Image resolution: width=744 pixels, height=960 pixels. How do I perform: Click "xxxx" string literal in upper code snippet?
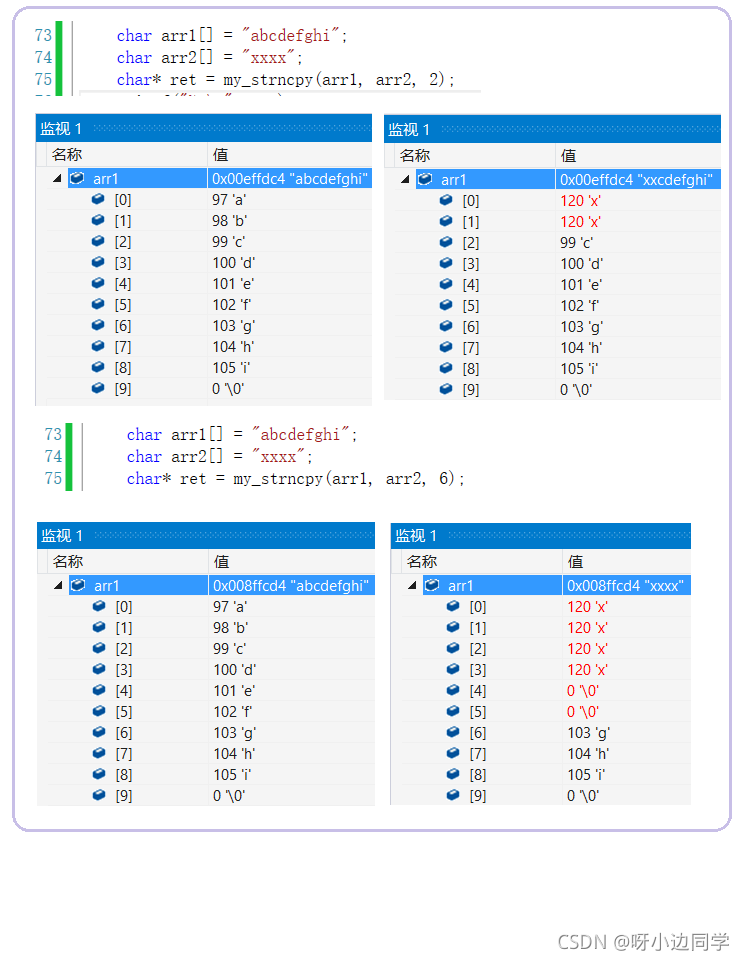(268, 58)
